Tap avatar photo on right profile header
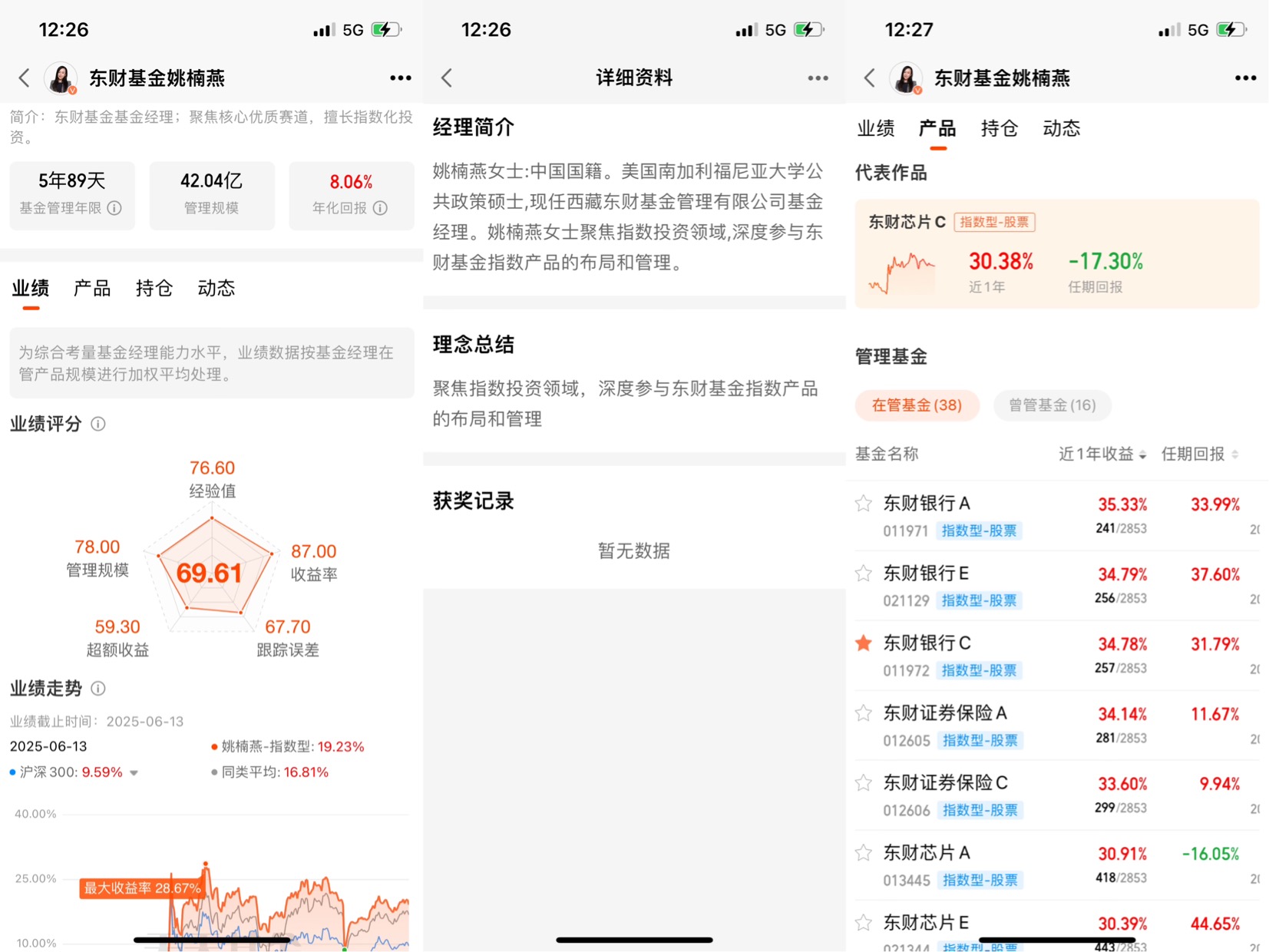 point(906,78)
